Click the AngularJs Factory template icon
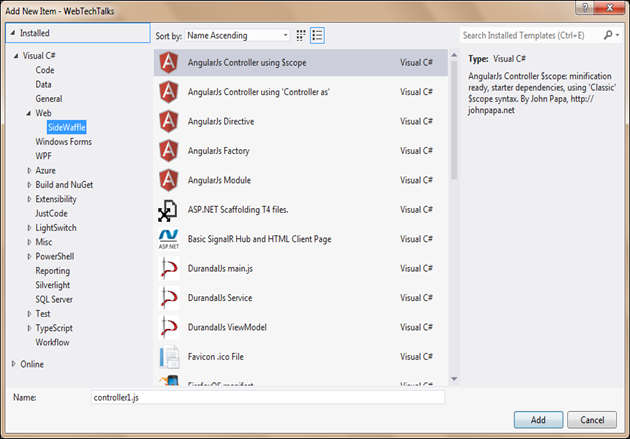 coord(169,151)
